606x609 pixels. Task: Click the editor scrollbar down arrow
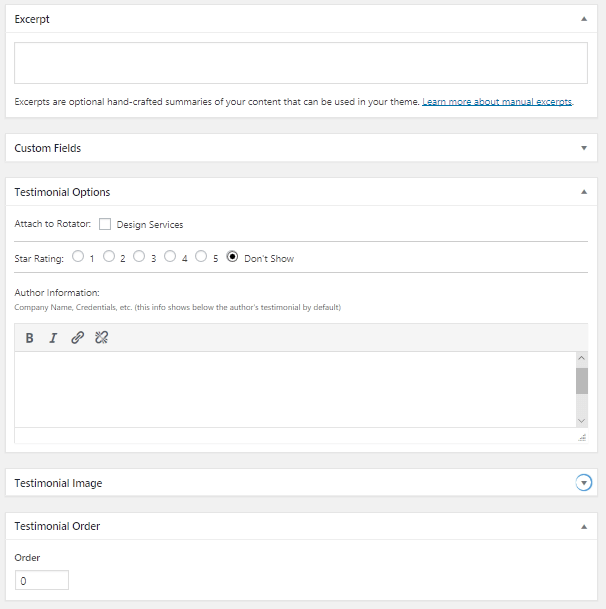[x=582, y=421]
